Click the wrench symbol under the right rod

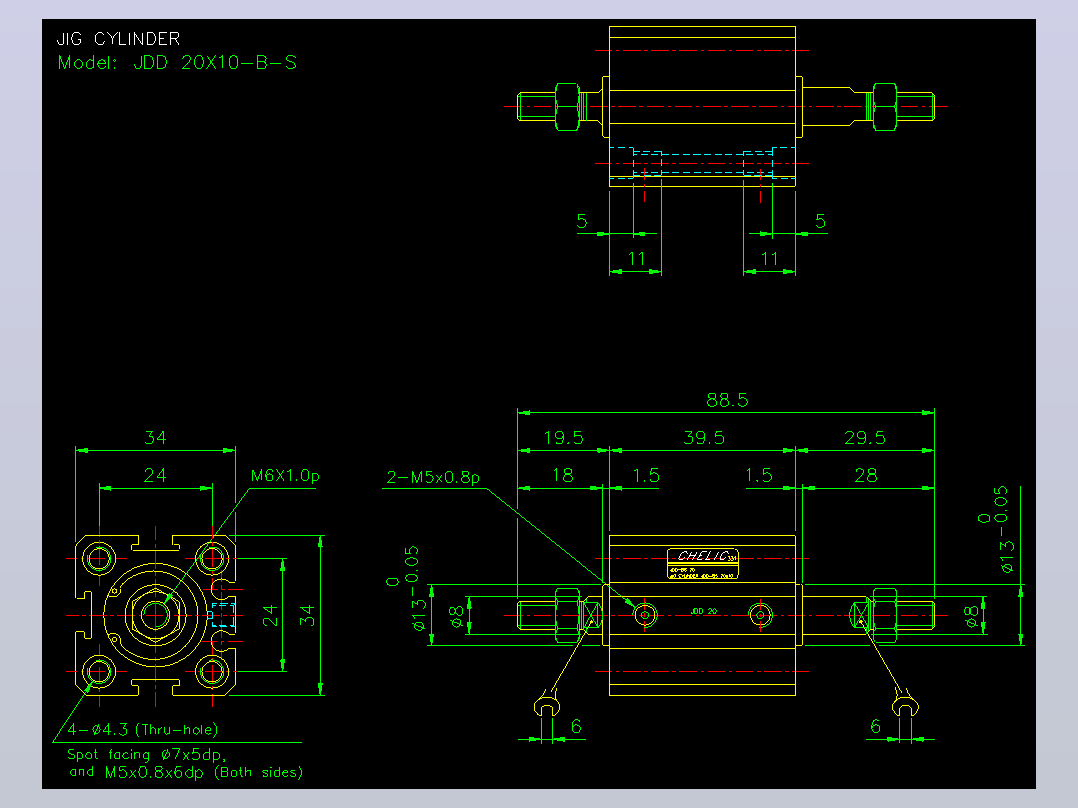[905, 703]
